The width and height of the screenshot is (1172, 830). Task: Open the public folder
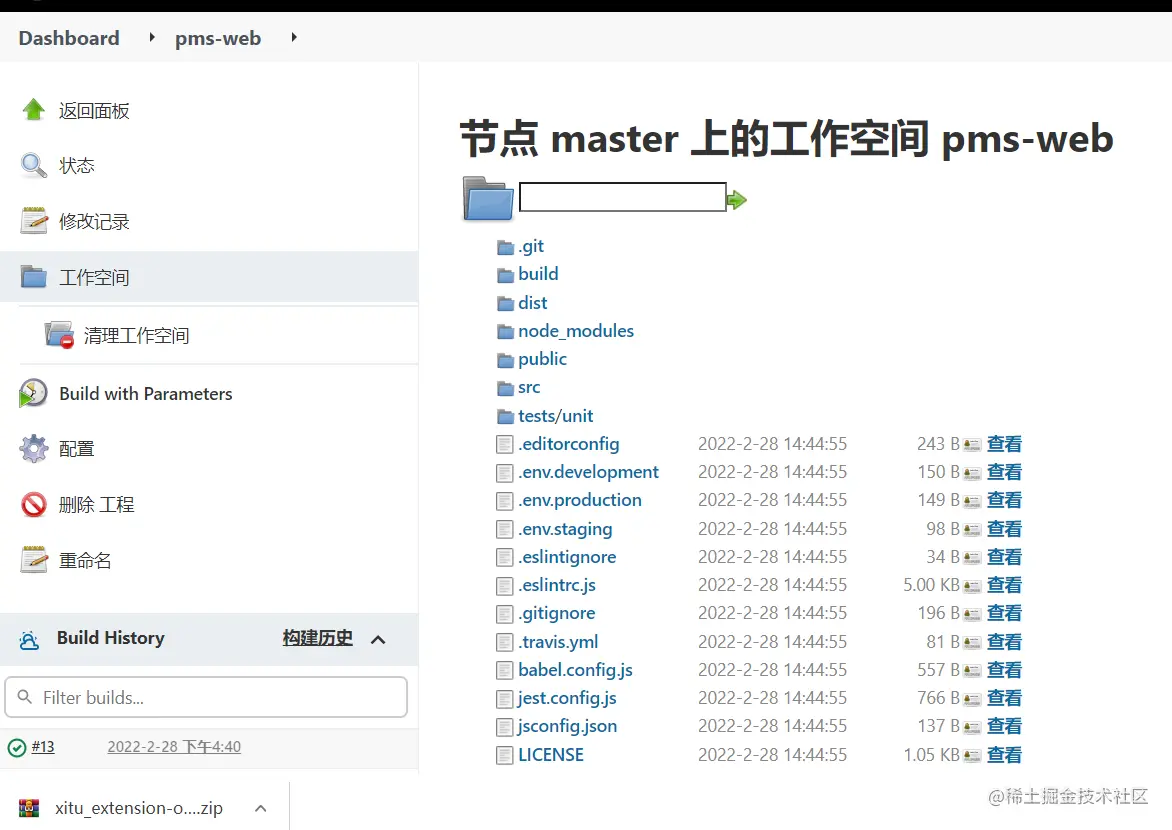click(x=543, y=359)
